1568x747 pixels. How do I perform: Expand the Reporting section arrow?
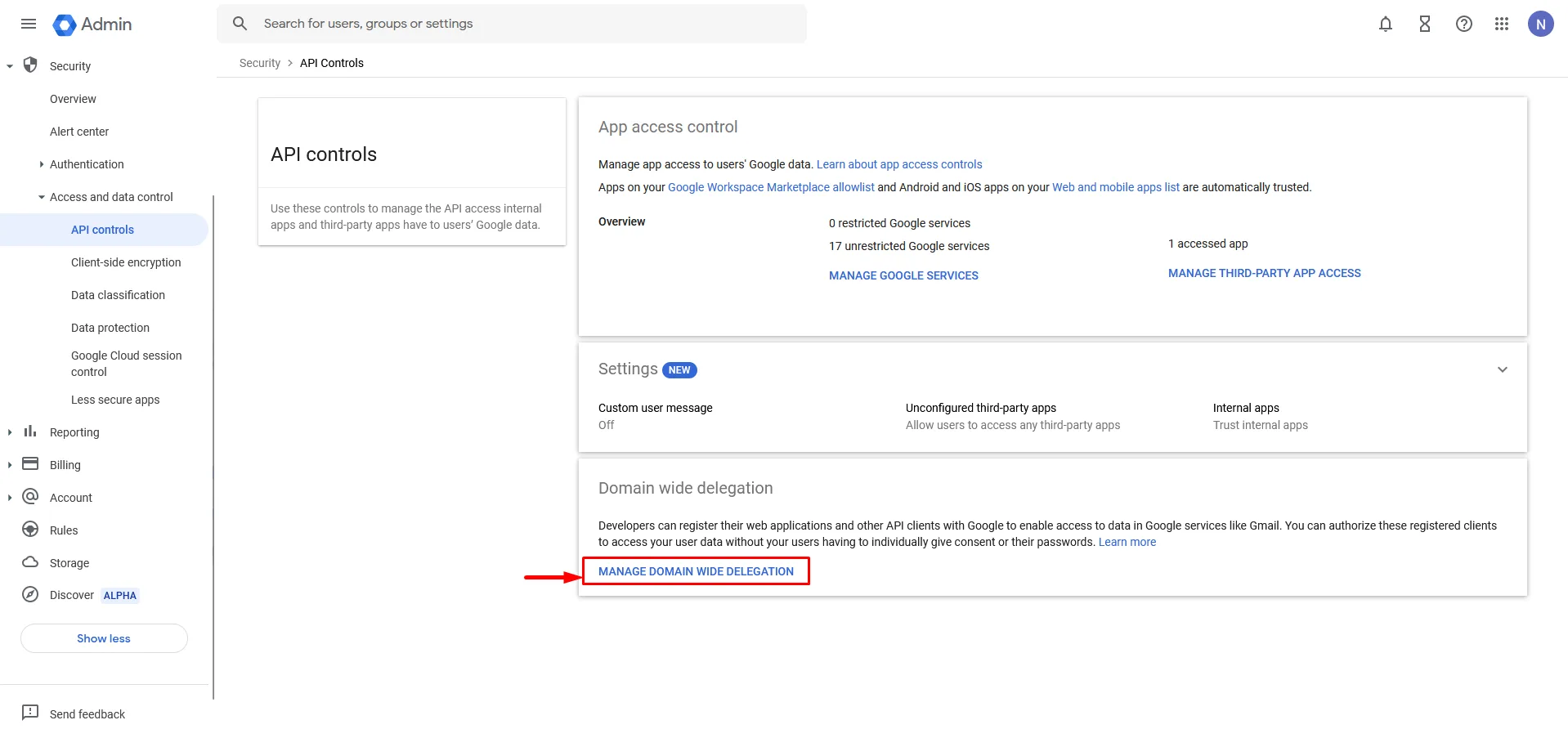10,432
